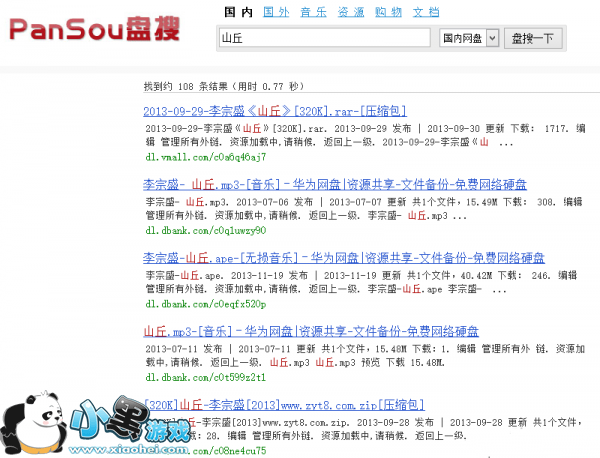Click the snippet mentioning 40.42M 下载
The image size is (600, 458).
pyautogui.click(x=361, y=282)
